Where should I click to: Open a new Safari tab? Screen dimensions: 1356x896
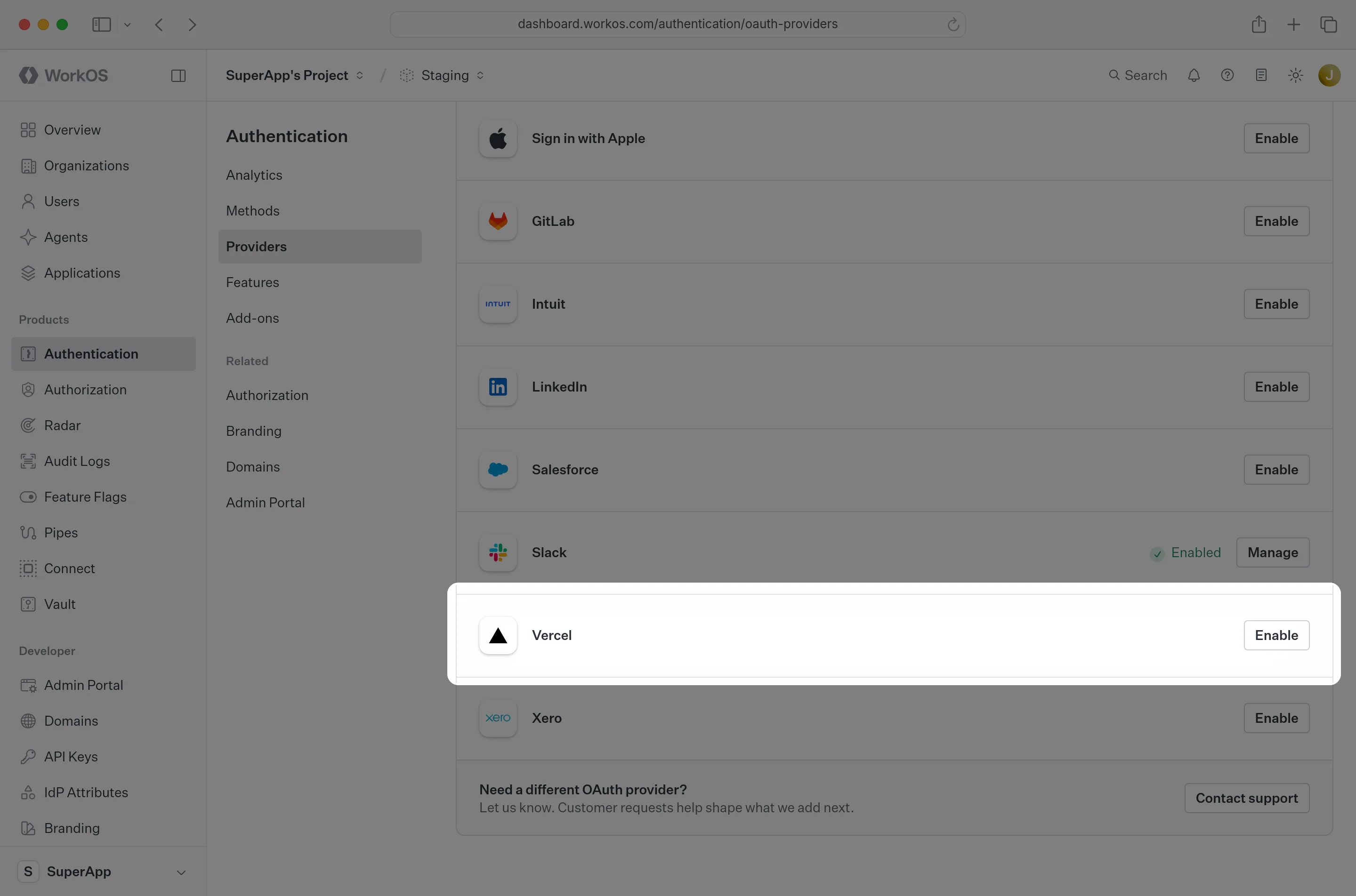(1294, 24)
